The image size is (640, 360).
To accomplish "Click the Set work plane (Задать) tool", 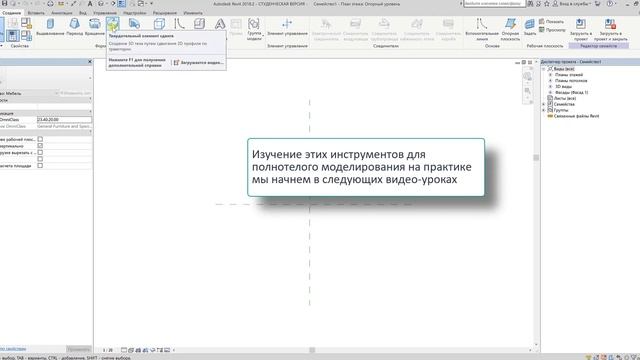I will click(530, 27).
